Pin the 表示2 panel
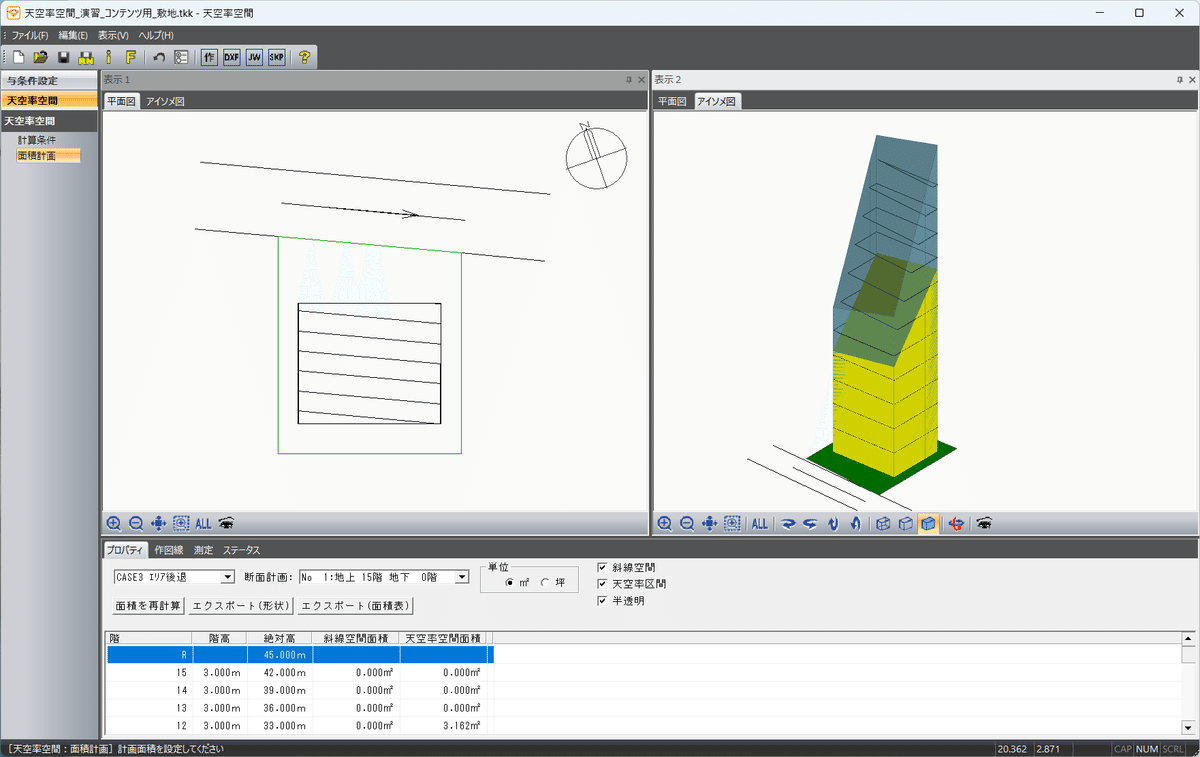1200x757 pixels. point(1179,79)
